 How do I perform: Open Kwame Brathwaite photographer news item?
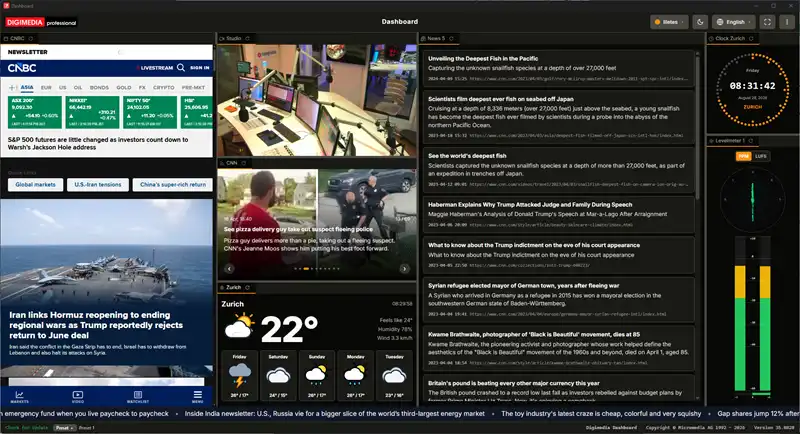pyautogui.click(x=559, y=348)
